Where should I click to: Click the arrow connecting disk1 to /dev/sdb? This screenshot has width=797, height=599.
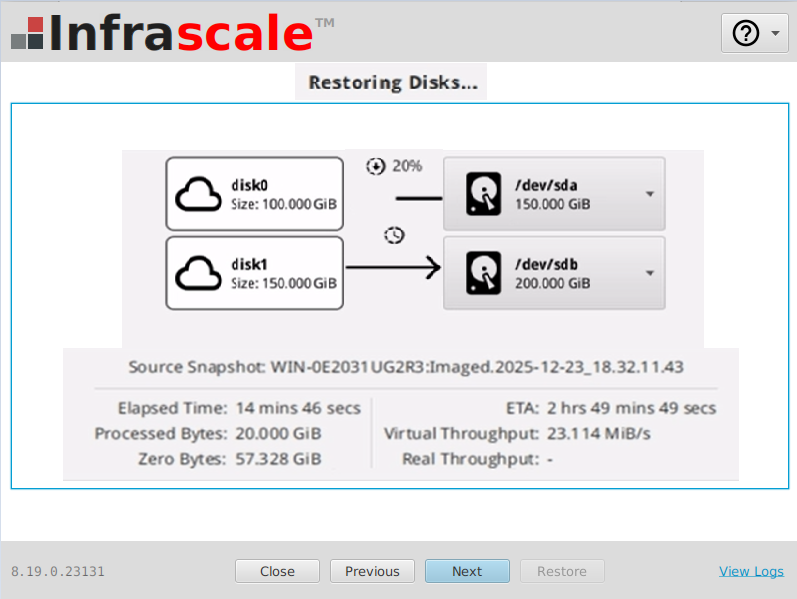pos(393,267)
